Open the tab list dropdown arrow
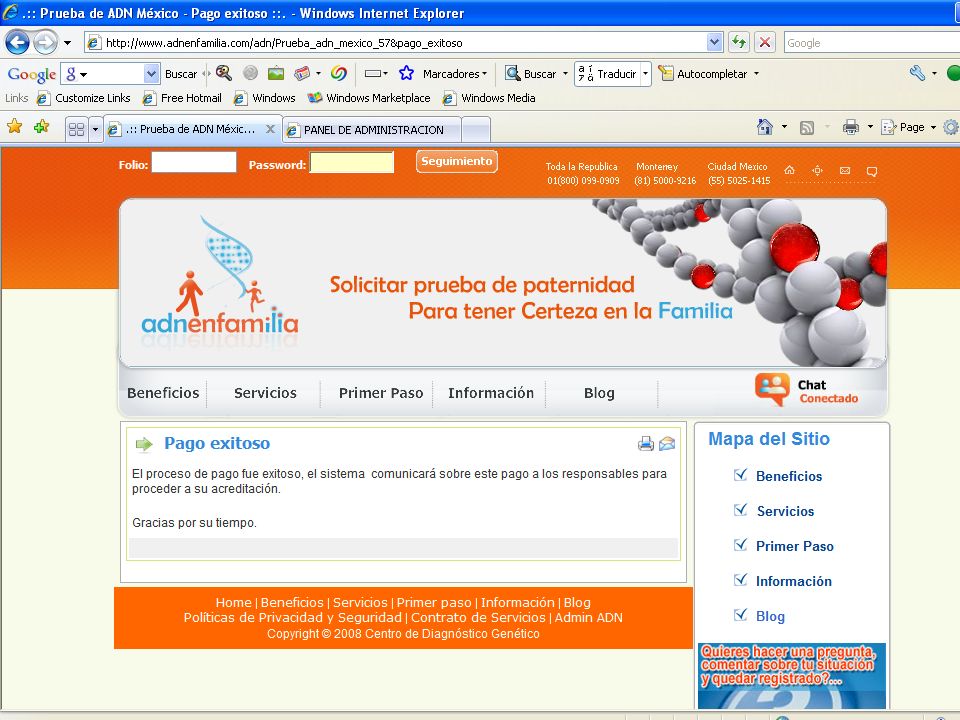This screenshot has height=720, width=960. (95, 129)
